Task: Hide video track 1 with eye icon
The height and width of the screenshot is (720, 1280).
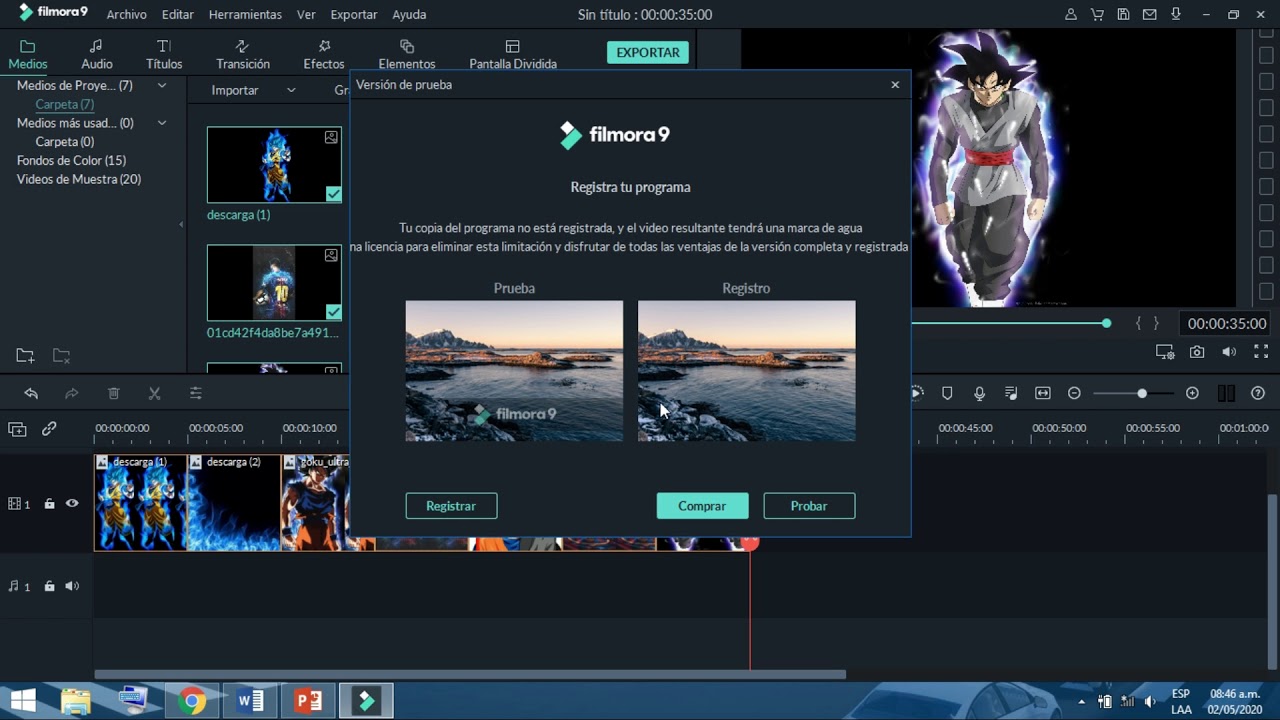Action: pos(72,504)
